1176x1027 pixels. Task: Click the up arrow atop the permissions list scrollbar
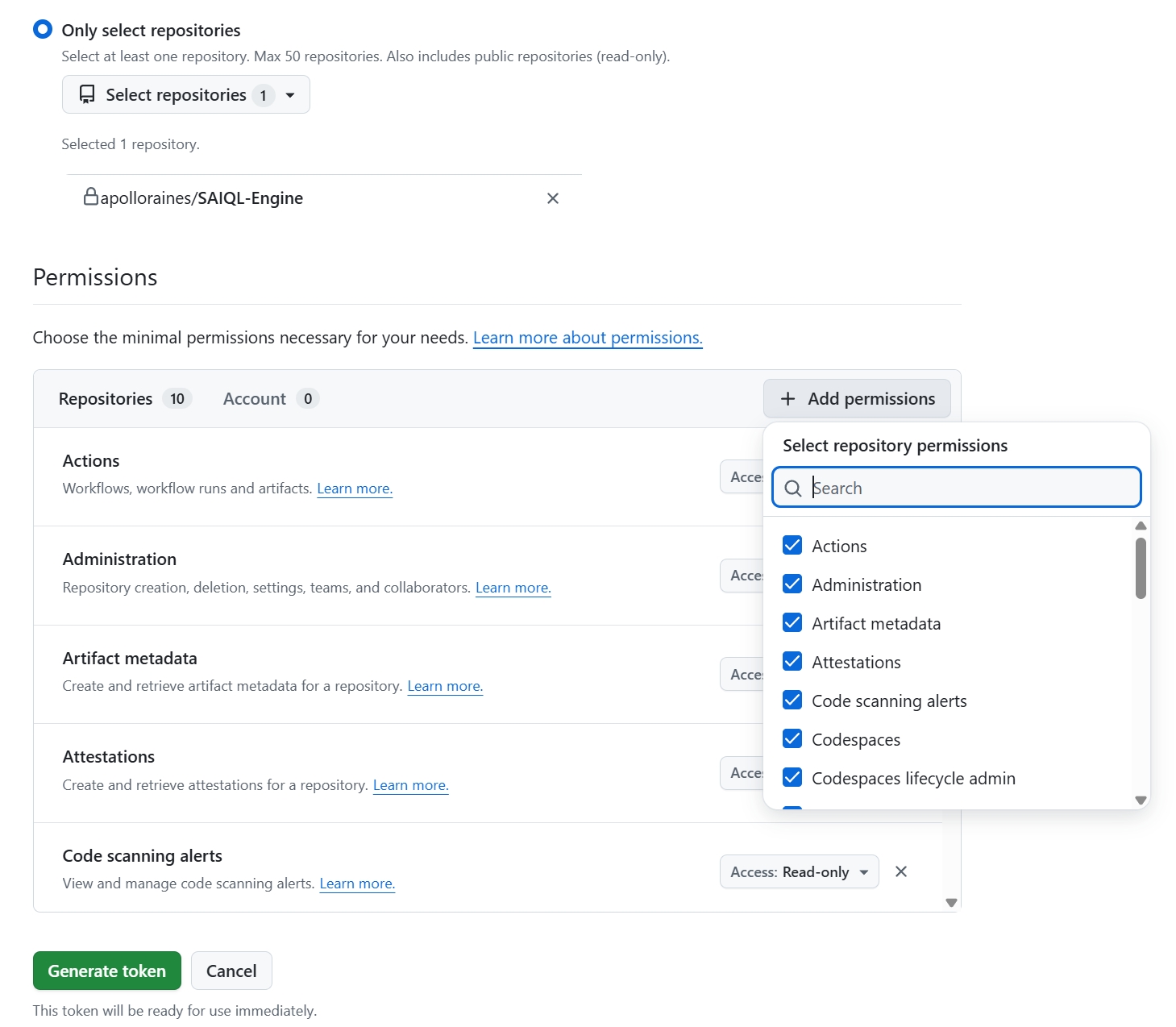point(1140,526)
